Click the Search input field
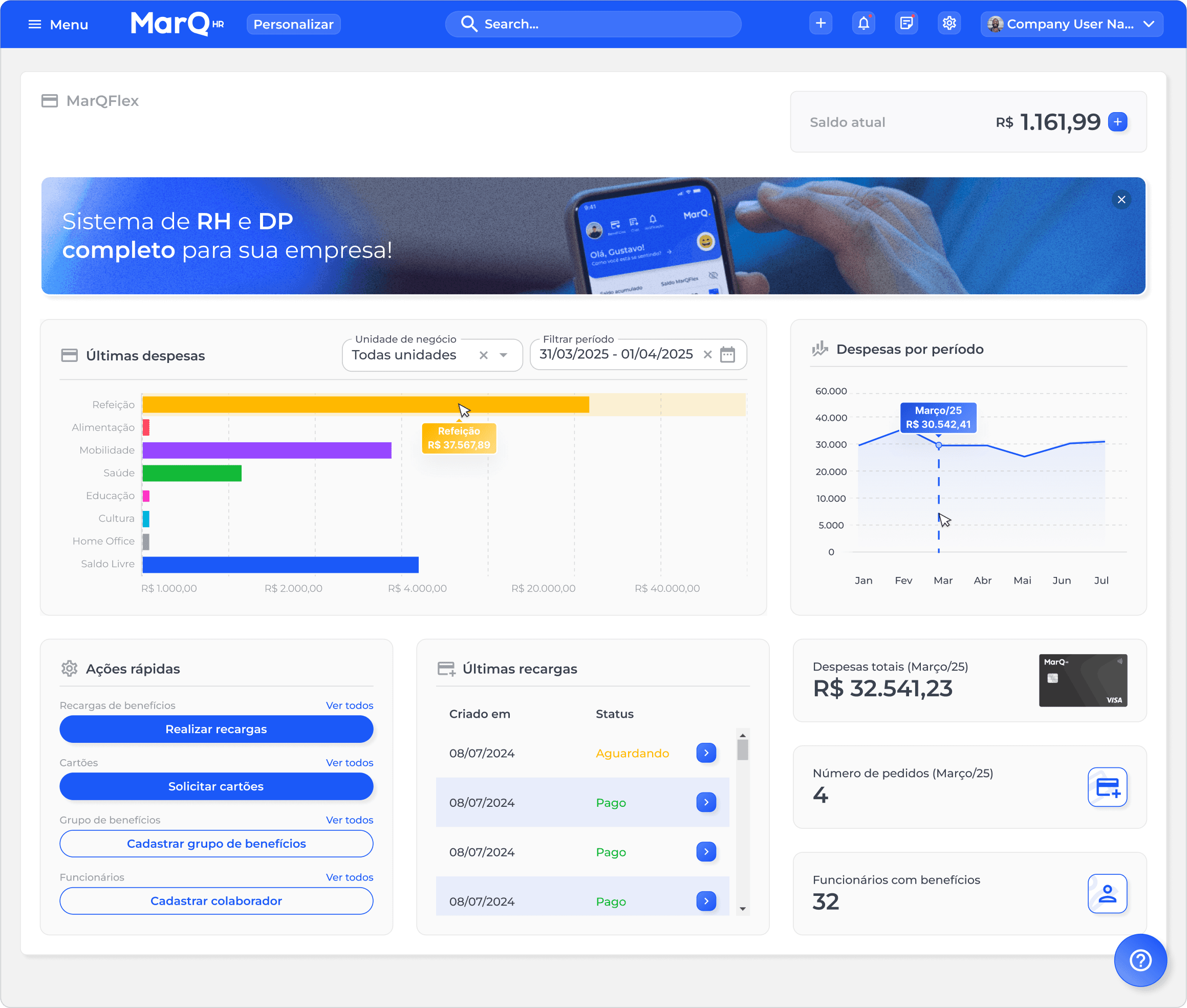The width and height of the screenshot is (1187, 1008). pos(593,24)
